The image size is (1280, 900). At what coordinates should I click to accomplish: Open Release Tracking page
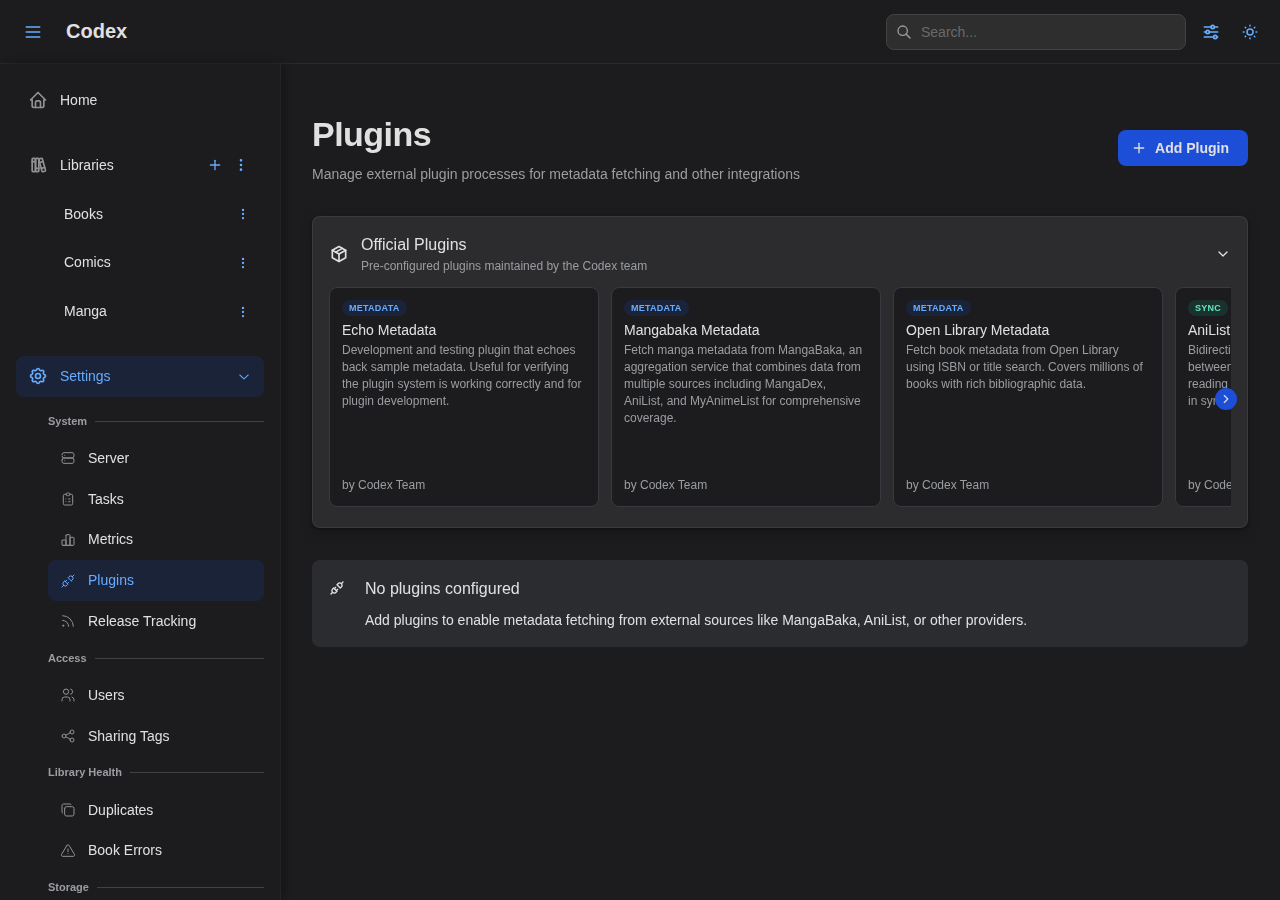[156, 621]
